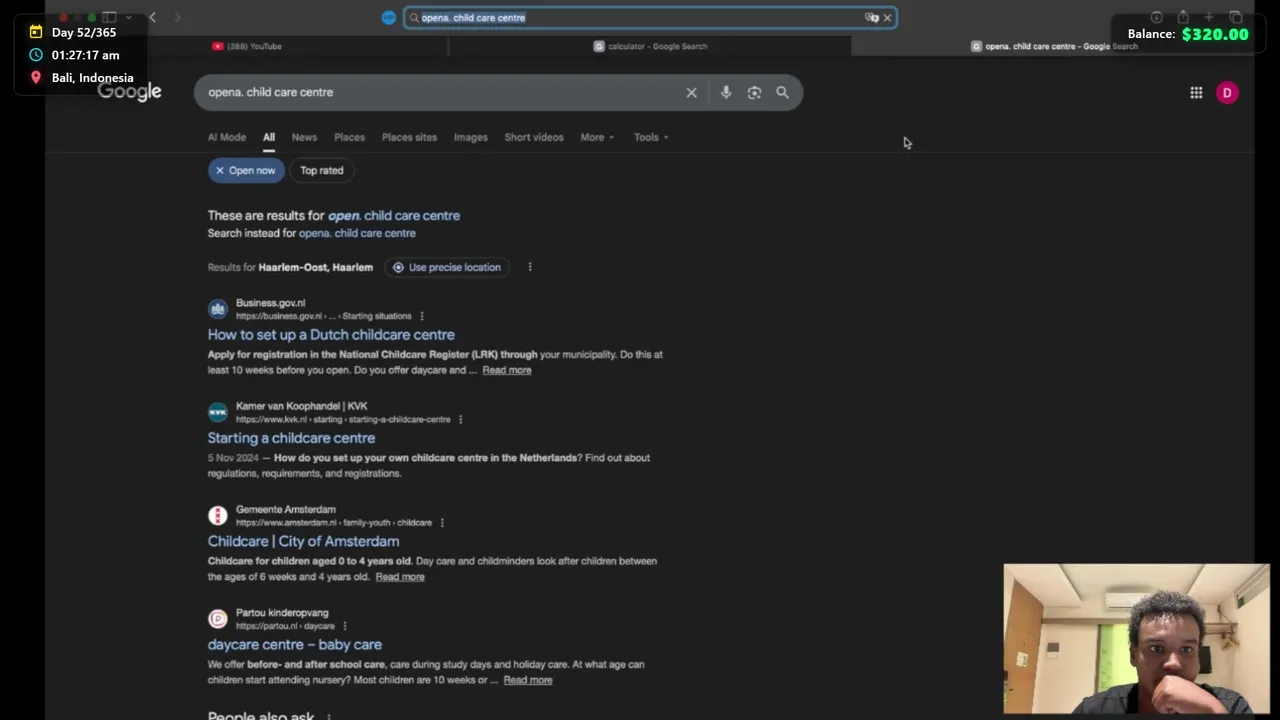Open the Google apps grid
Screen dimensions: 1280x720
(1196, 92)
